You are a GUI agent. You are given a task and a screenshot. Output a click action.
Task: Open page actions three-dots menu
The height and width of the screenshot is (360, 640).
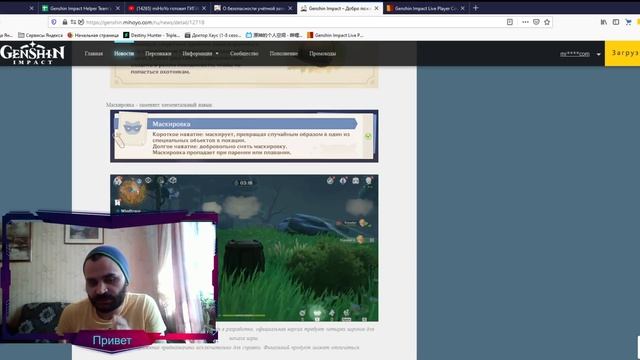pos(525,22)
